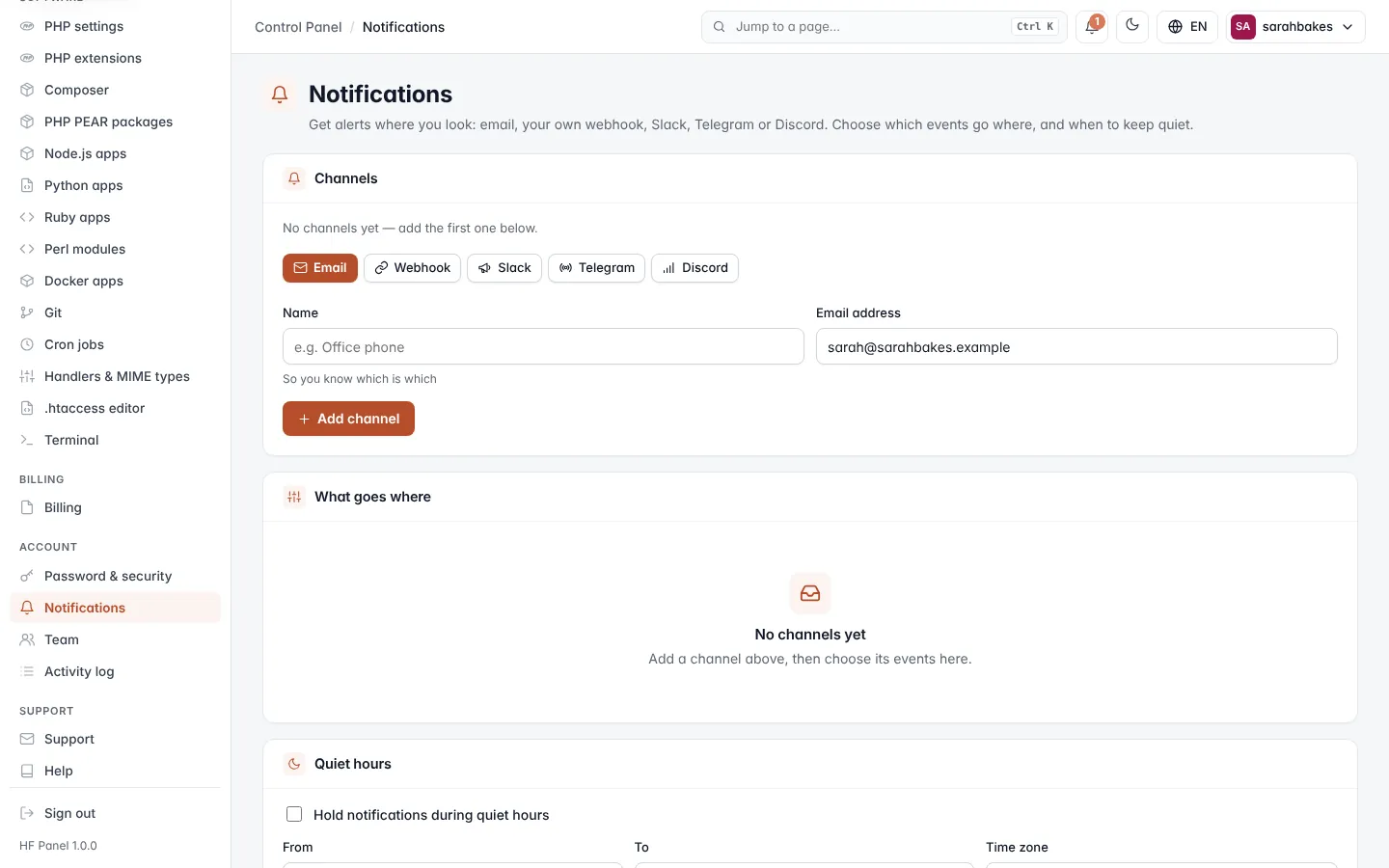This screenshot has width=1389, height=868.
Task: Click the Team people icon
Action: 27,639
